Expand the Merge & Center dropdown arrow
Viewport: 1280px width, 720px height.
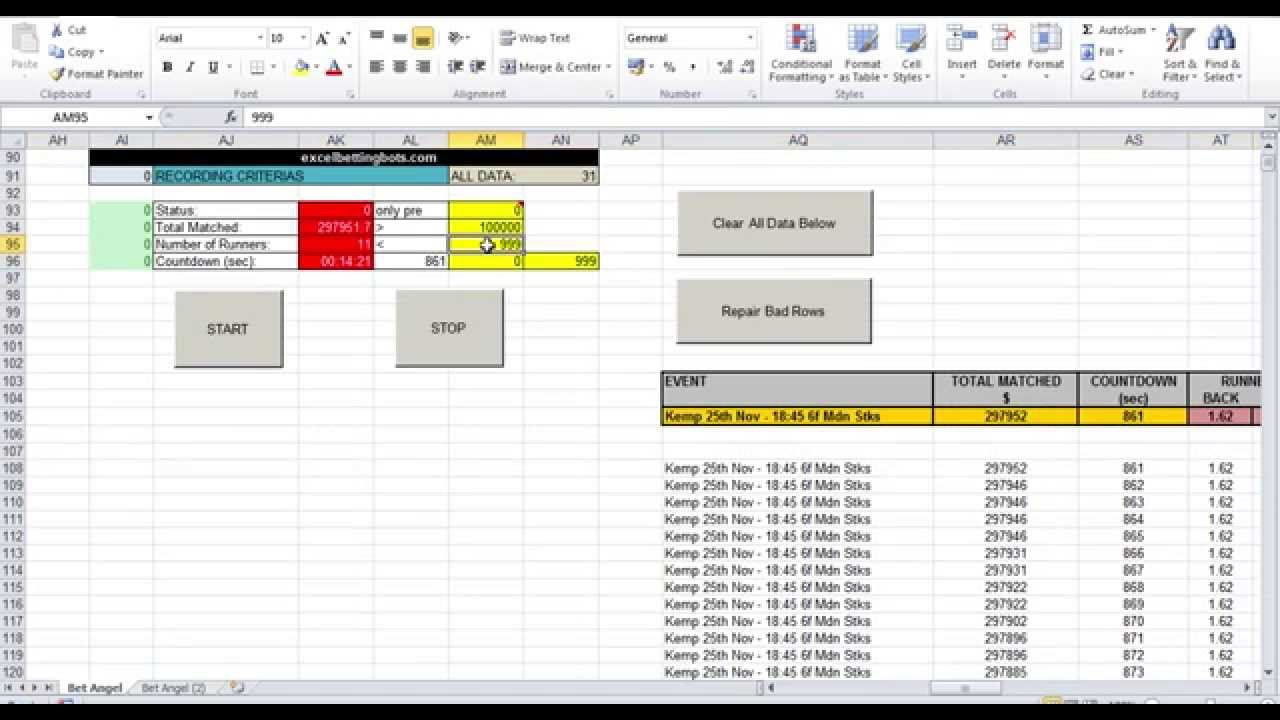(x=608, y=67)
